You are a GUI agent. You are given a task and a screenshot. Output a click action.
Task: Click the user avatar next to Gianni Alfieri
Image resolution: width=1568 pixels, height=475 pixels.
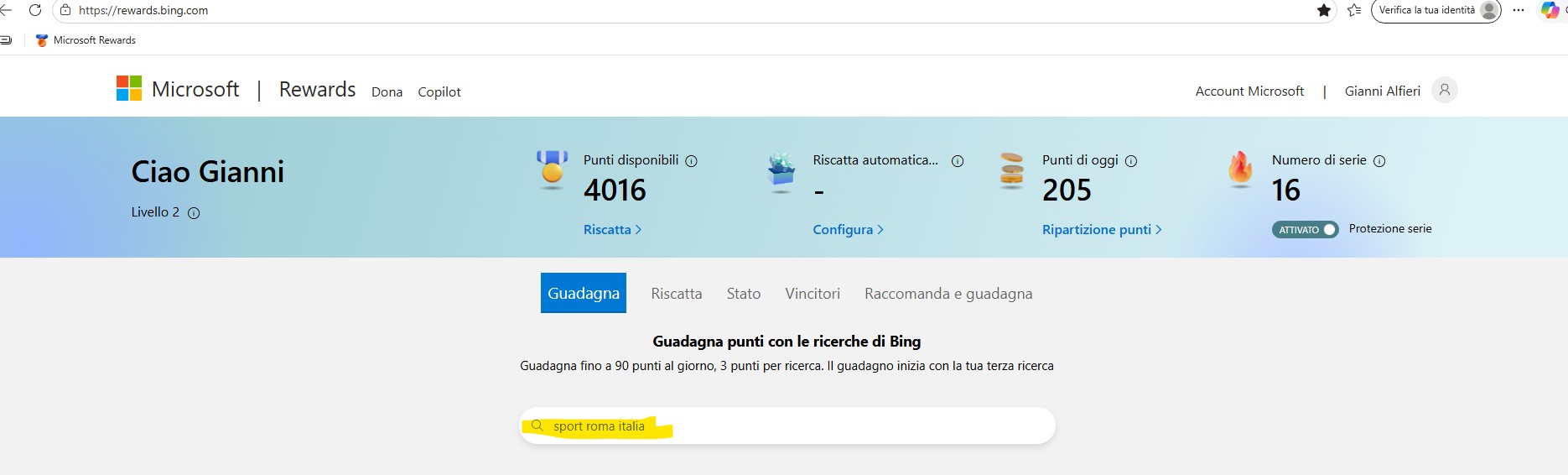(x=1445, y=90)
